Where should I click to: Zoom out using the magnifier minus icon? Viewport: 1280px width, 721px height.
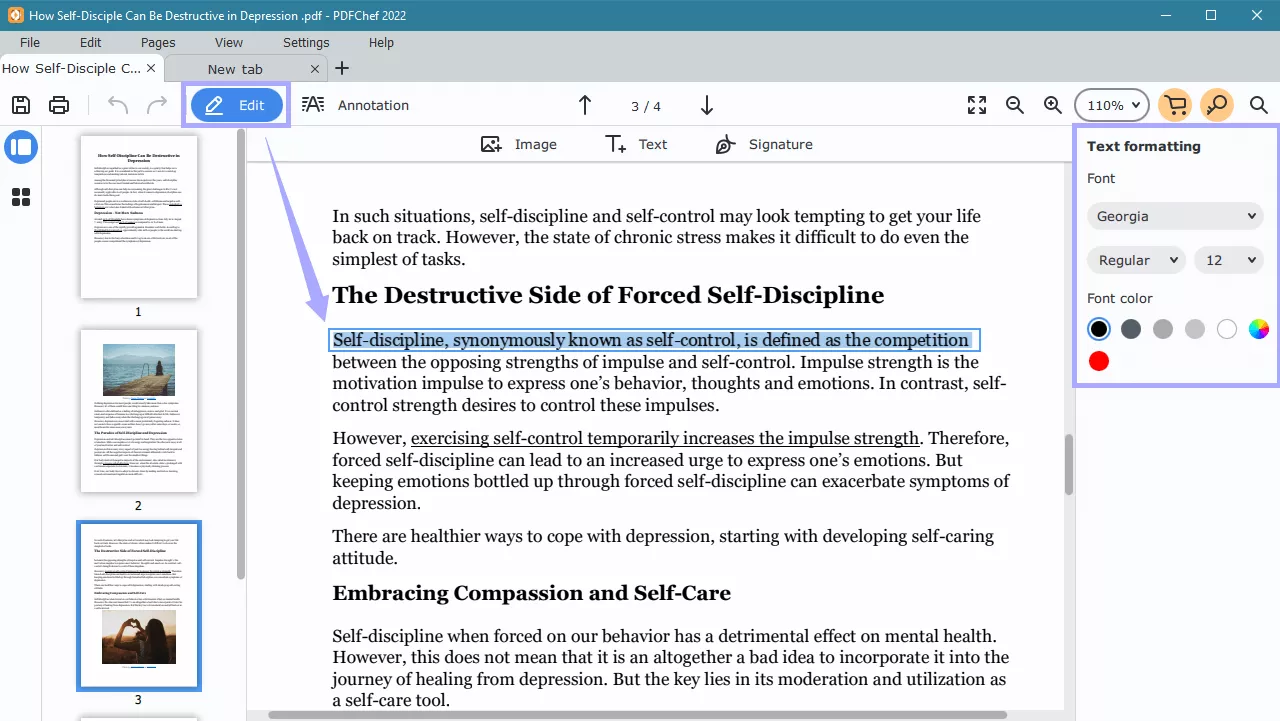pos(1014,105)
